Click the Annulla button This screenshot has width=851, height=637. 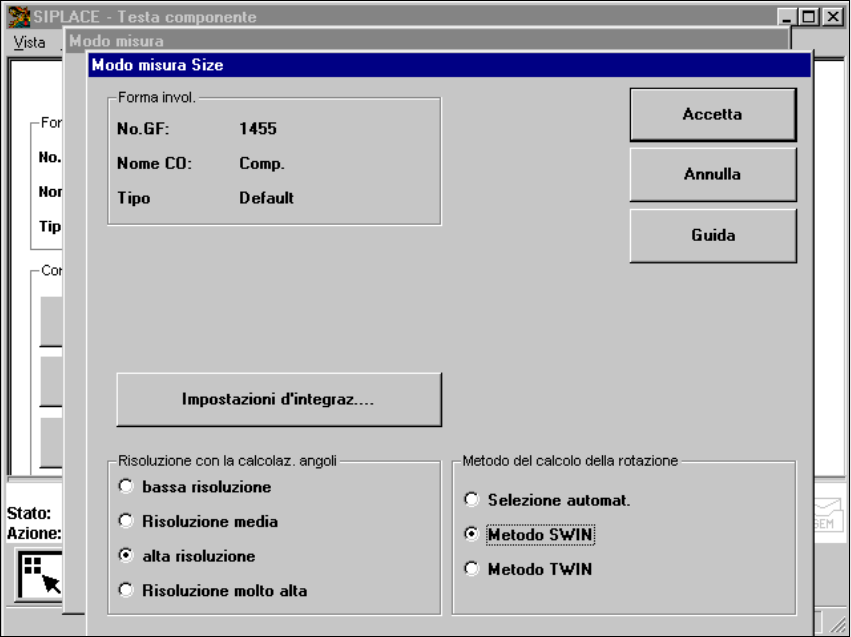coord(713,174)
